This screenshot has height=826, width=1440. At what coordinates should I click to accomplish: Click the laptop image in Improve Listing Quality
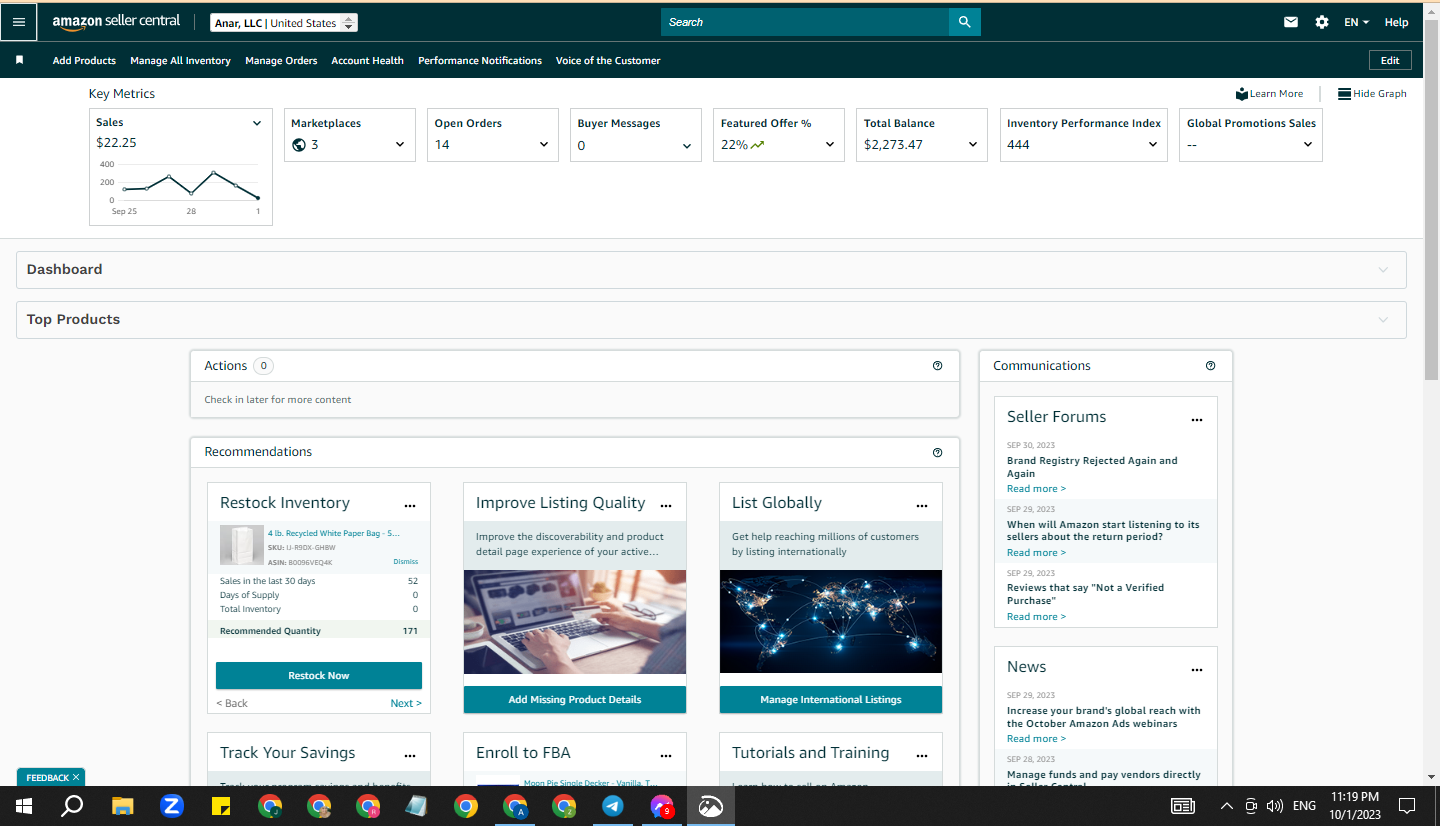[x=575, y=622]
